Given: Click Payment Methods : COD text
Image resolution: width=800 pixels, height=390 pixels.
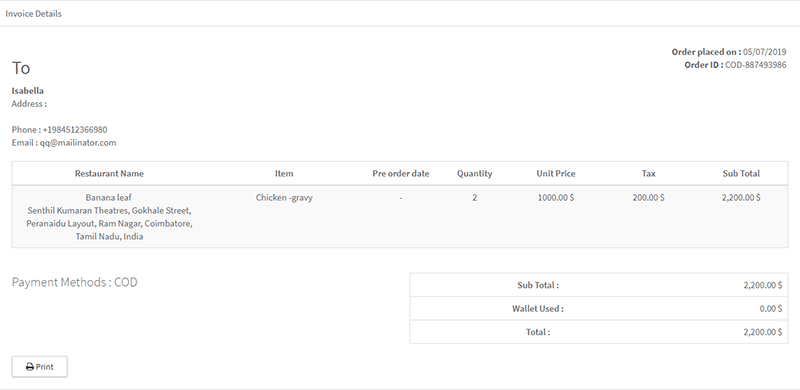Looking at the screenshot, I should click(x=74, y=282).
